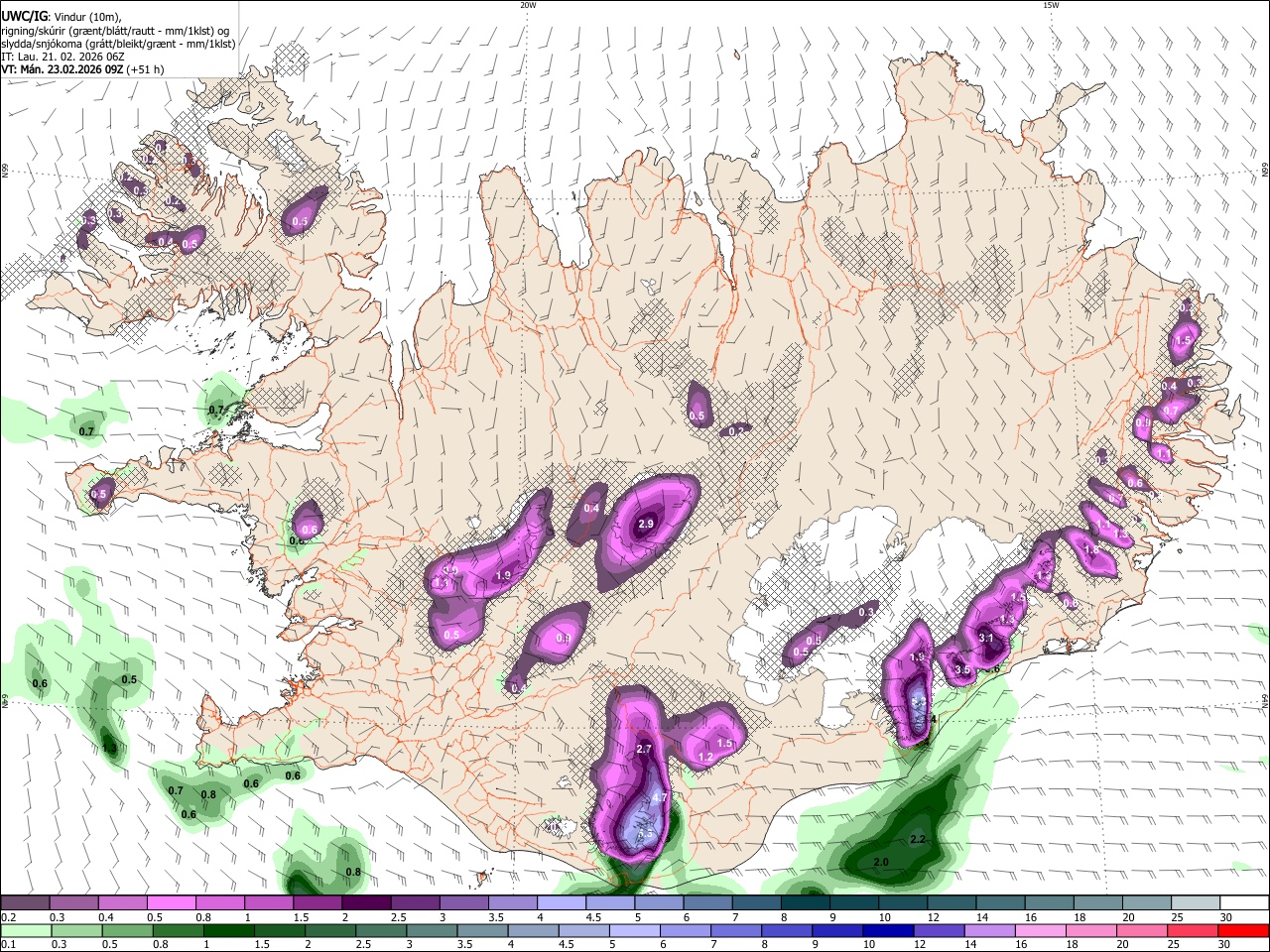1270x952 pixels.
Task: Pick the pale grey 25 snow legend swatch
Action: (1196, 903)
